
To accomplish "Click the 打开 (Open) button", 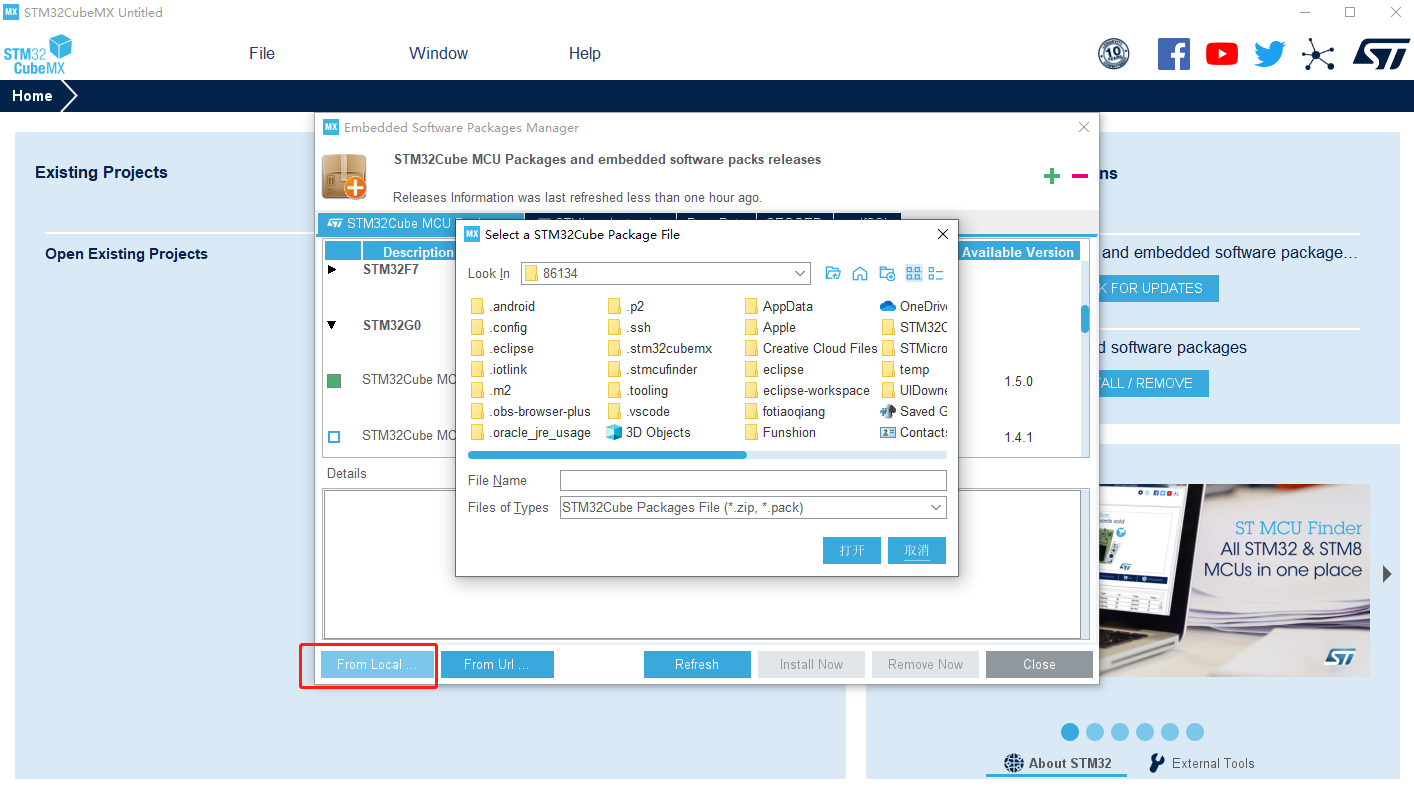I will point(852,550).
